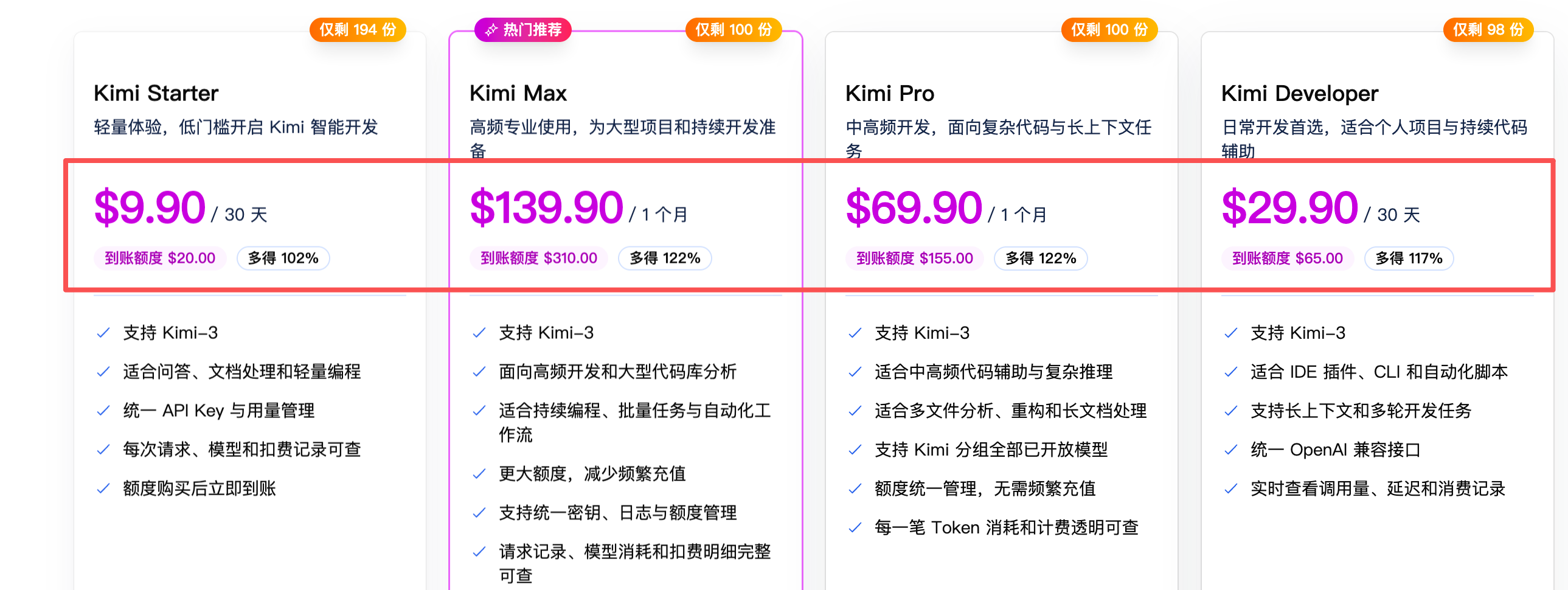Click the 多得 117% bonus tag

(x=1409, y=258)
